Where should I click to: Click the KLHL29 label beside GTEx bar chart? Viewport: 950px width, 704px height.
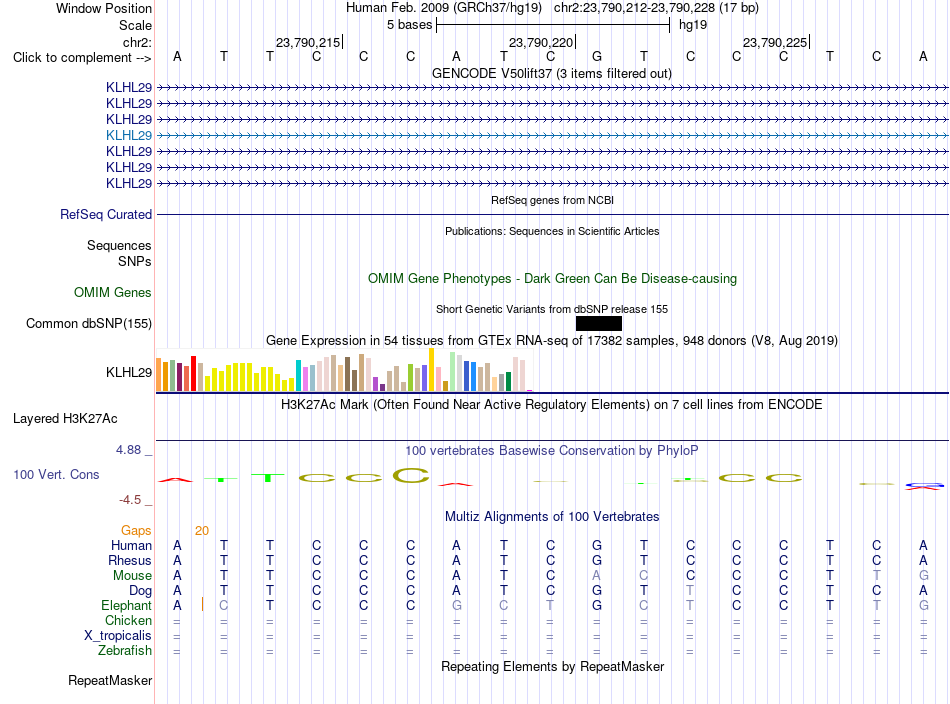(128, 373)
